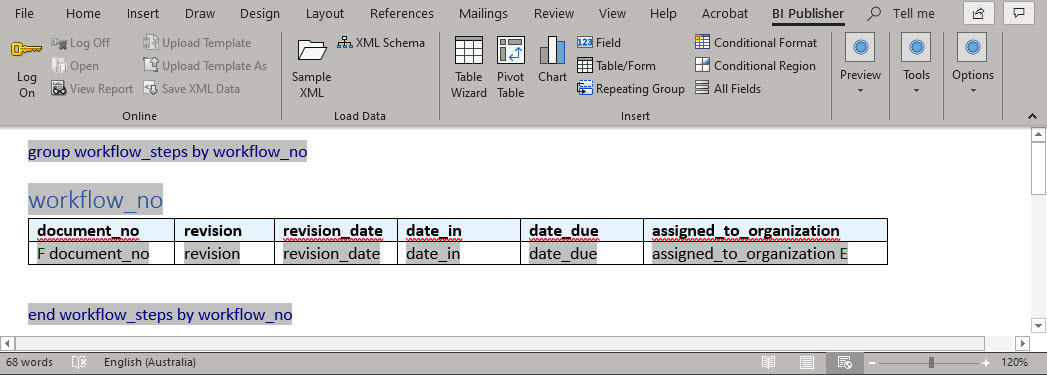The image size is (1047, 375).
Task: Click the greyed Log Off button
Action: [81, 43]
